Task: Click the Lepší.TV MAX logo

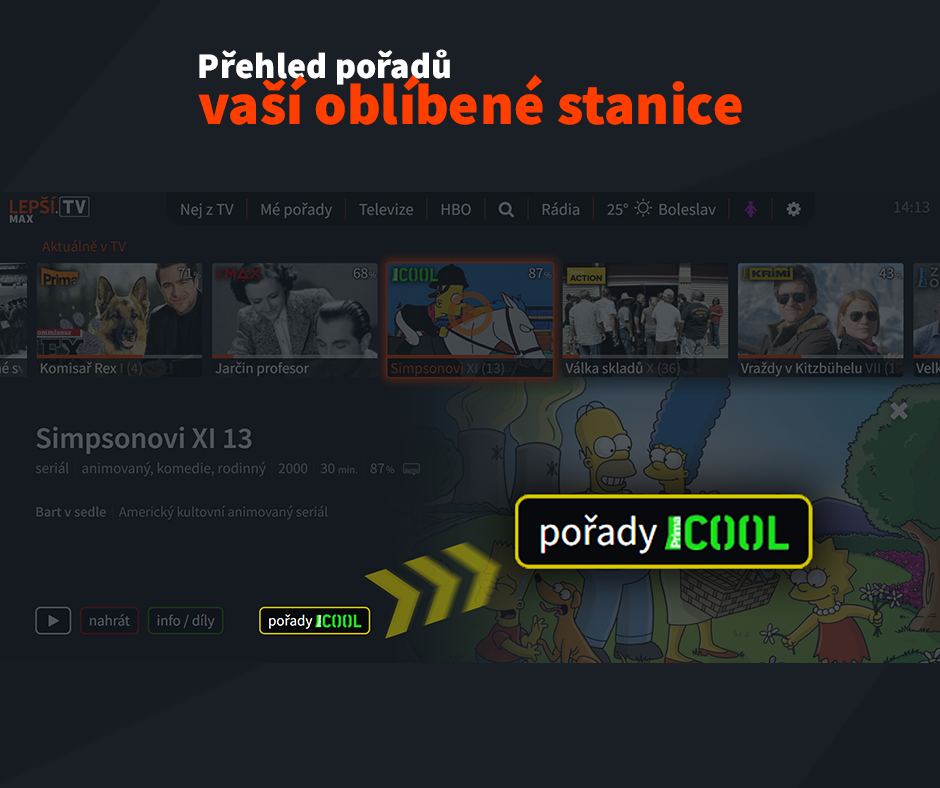Action: coord(49,209)
